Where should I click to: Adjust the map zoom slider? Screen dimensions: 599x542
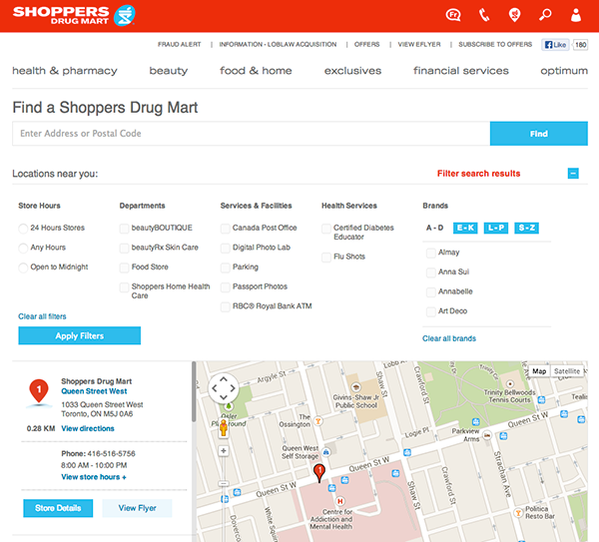pos(223,484)
